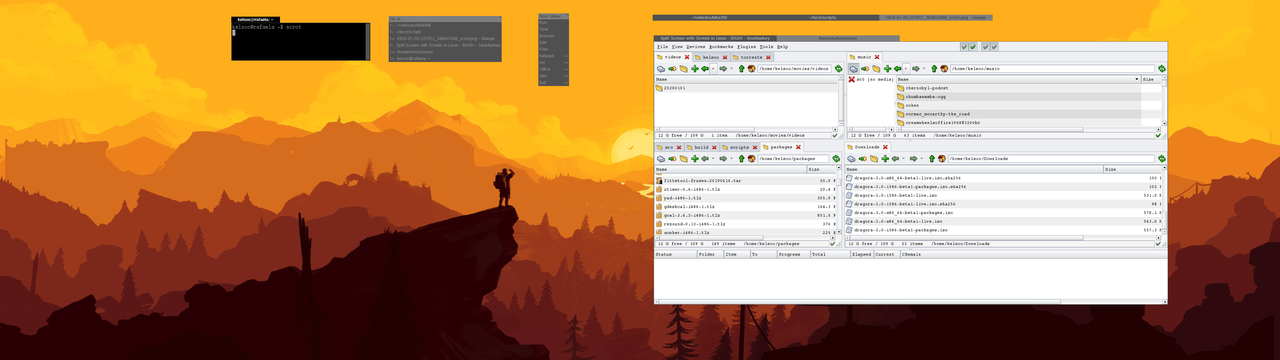Toggle panel 2 visibility checkmark button
The image size is (1280, 360).
point(973,47)
